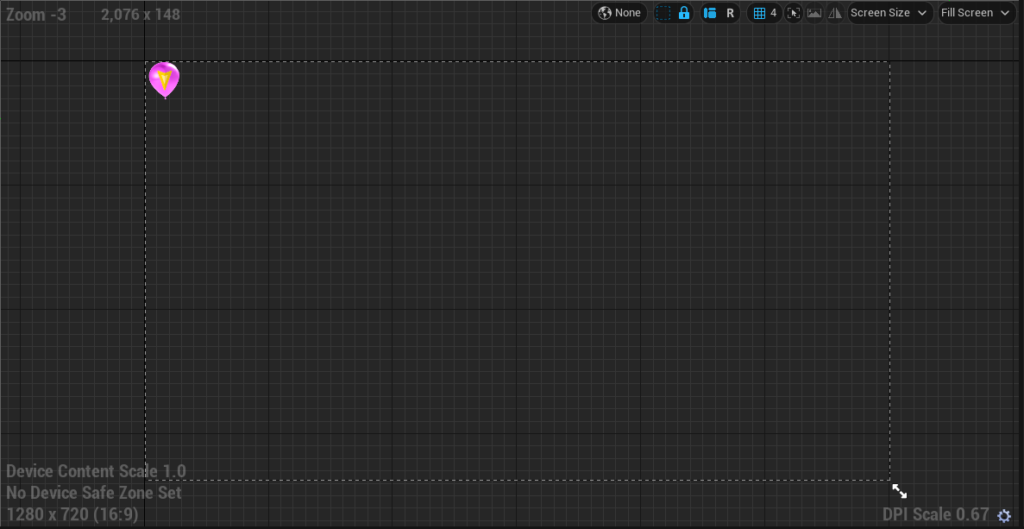Image resolution: width=1024 pixels, height=529 pixels.
Task: Click the DPI Scale 0.67 text
Action: coord(935,515)
